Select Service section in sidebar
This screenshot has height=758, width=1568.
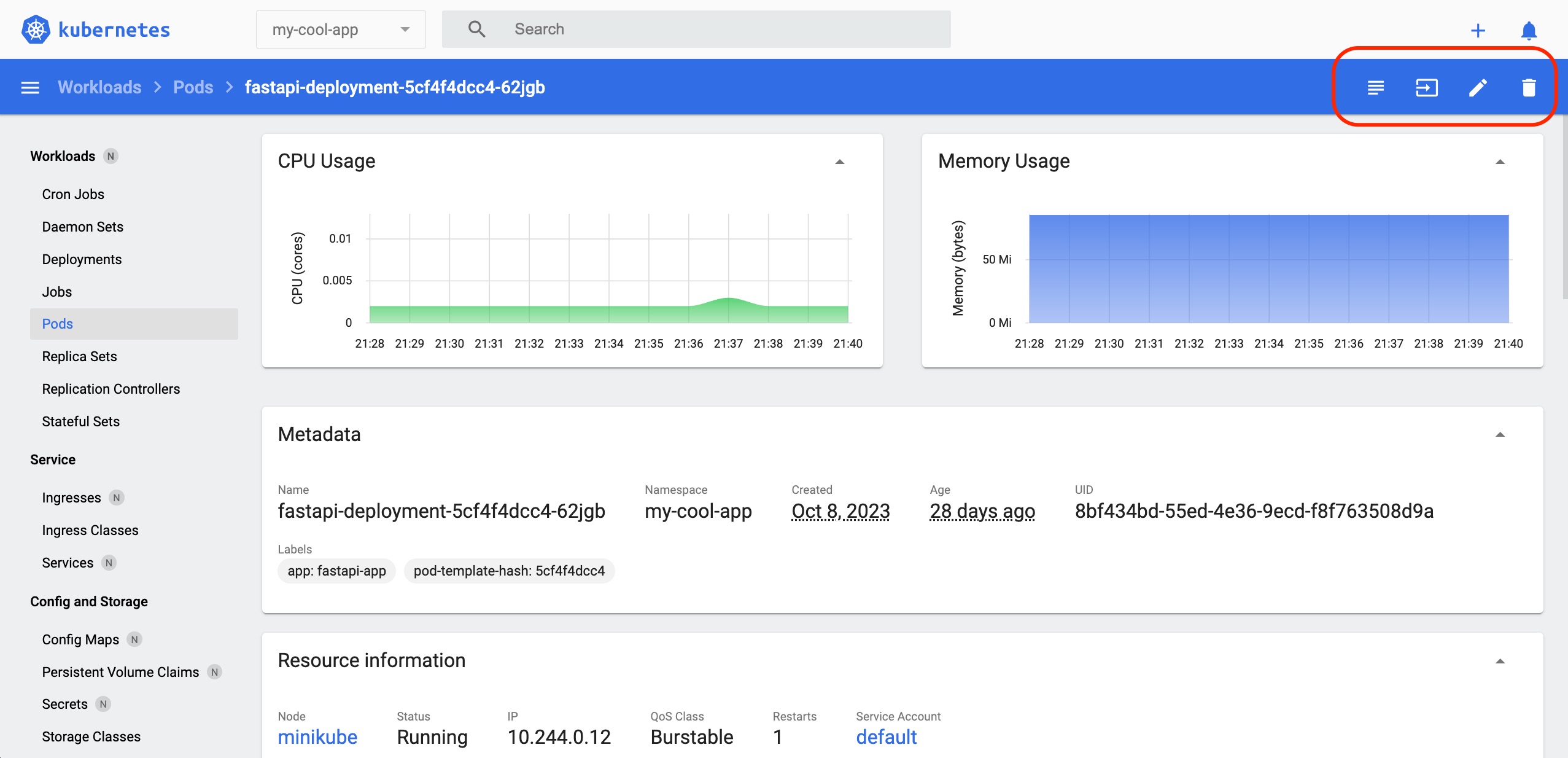[x=53, y=459]
